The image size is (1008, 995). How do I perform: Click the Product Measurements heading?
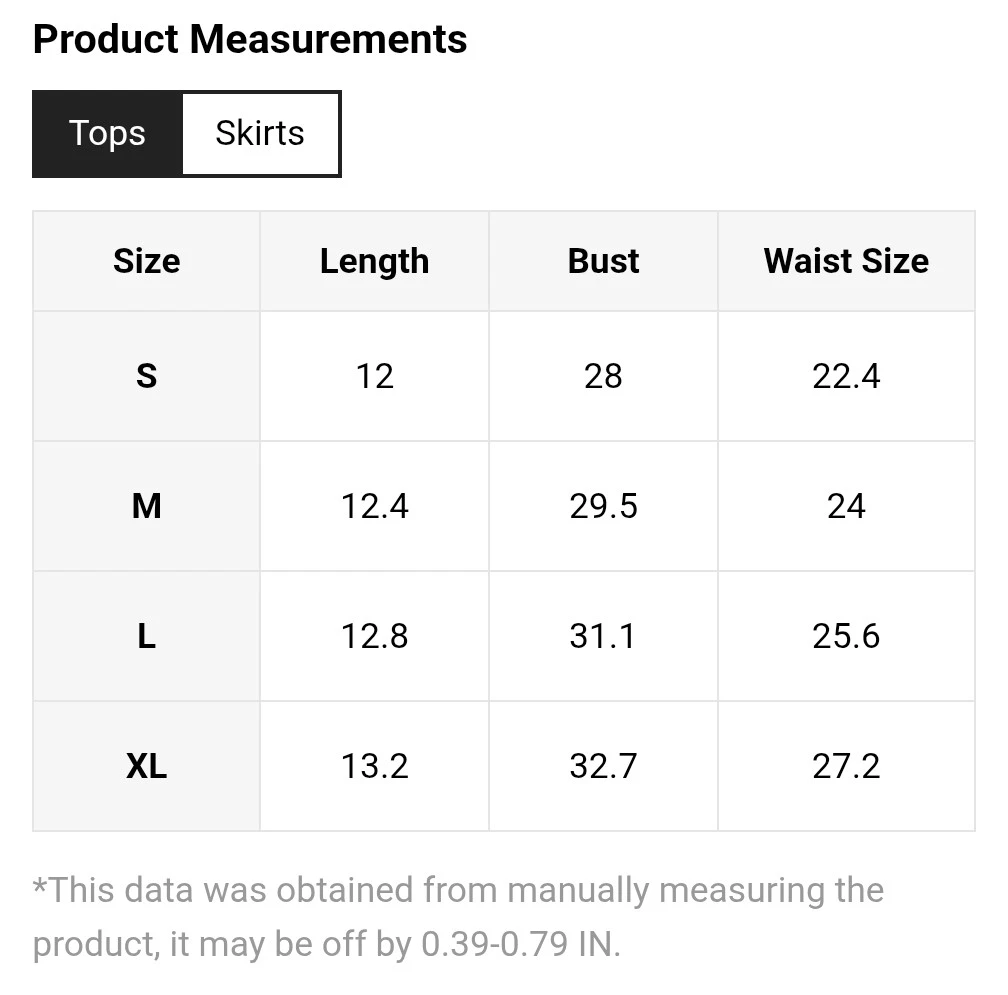pos(250,39)
